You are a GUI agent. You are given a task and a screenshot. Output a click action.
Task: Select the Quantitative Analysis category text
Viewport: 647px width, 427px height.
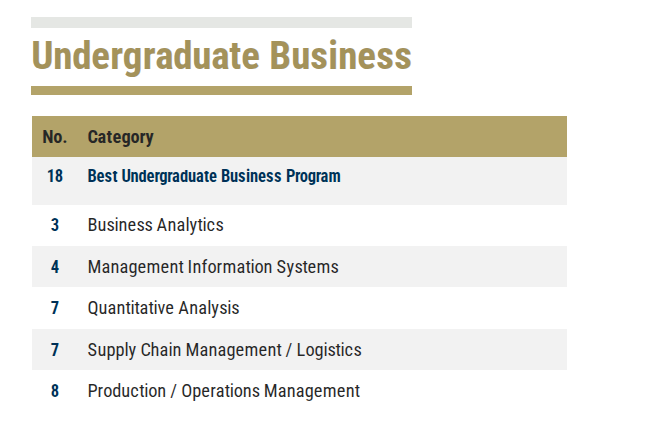click(163, 308)
